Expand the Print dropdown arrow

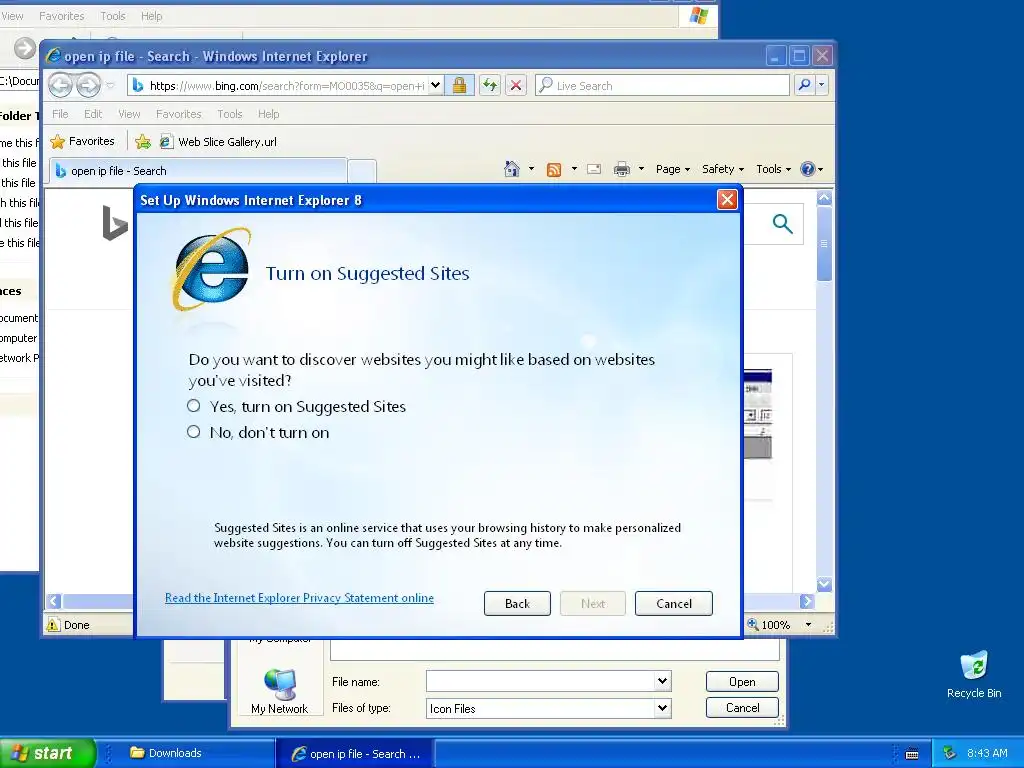(x=641, y=169)
